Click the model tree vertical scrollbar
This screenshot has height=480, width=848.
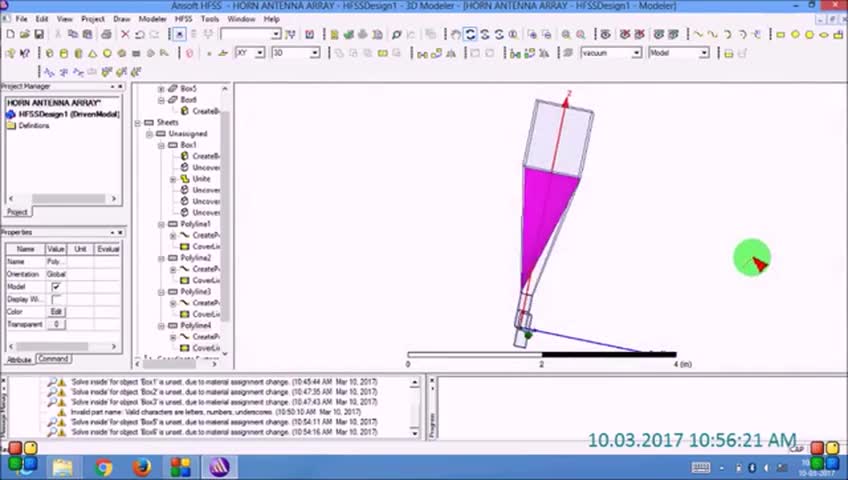(x=225, y=219)
